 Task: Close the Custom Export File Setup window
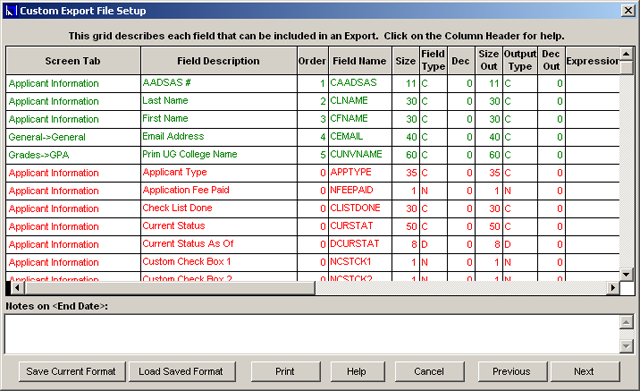(628, 10)
